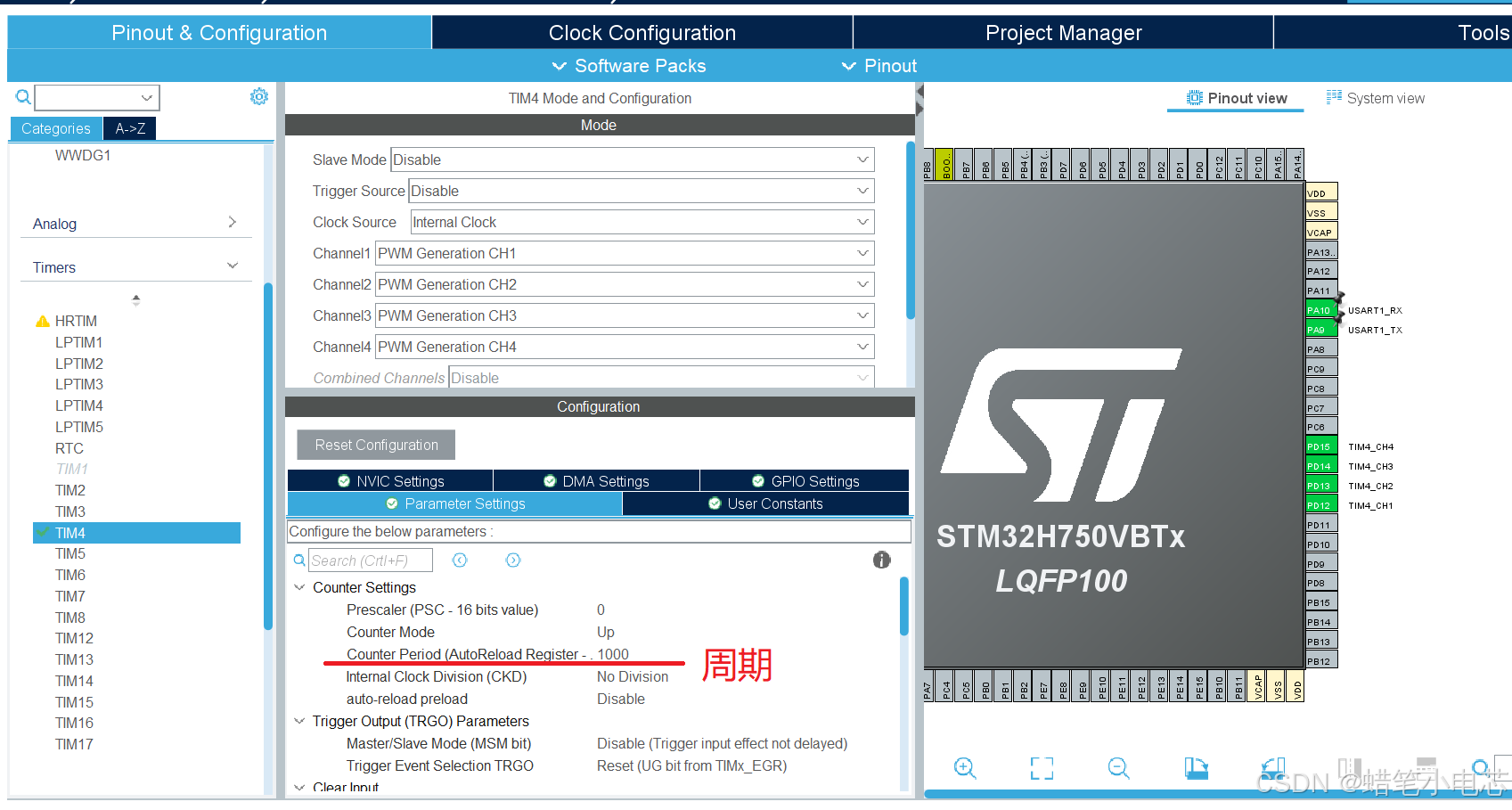Switch to System view

(1376, 98)
